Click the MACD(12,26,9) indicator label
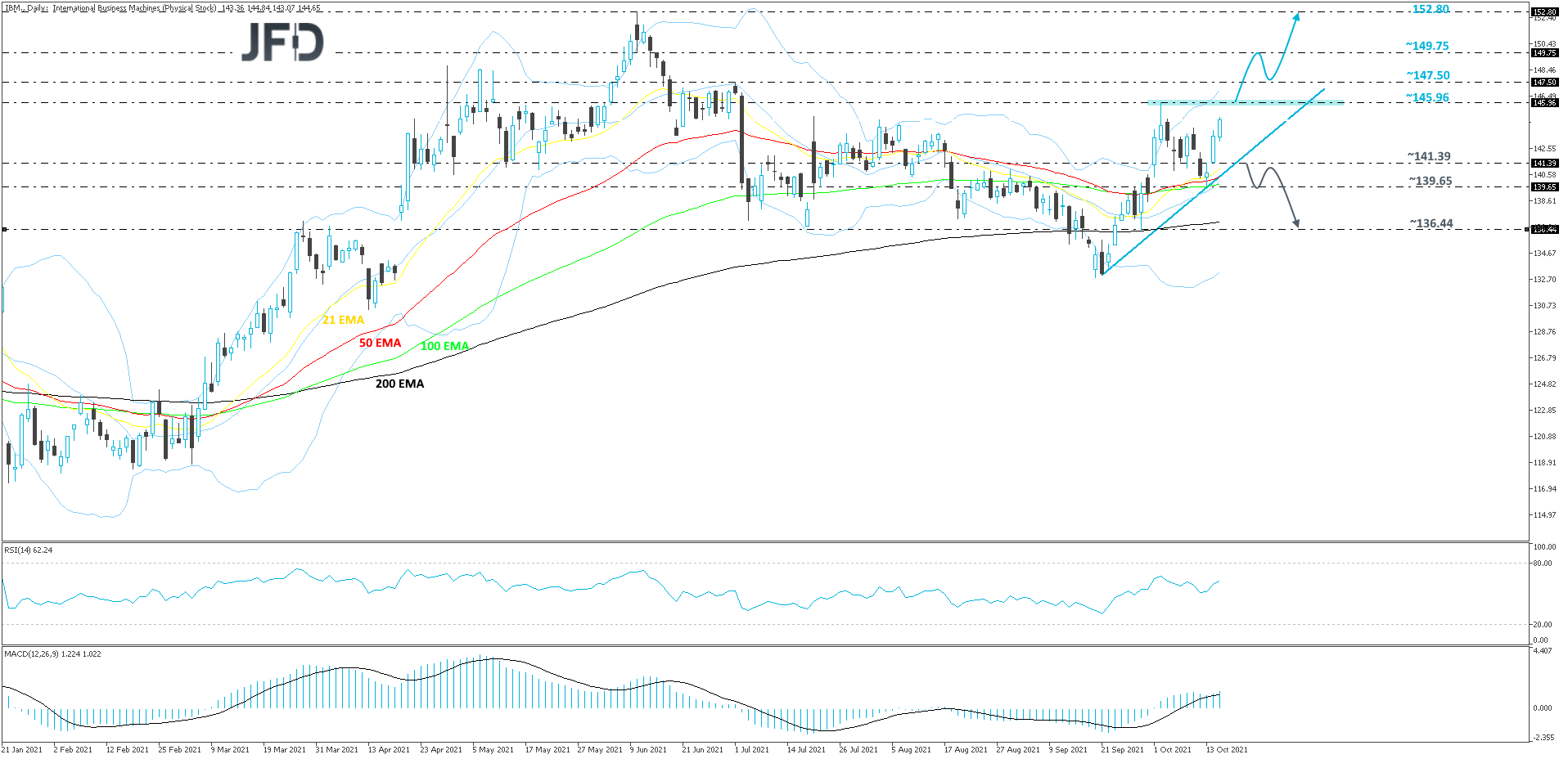 coord(53,654)
